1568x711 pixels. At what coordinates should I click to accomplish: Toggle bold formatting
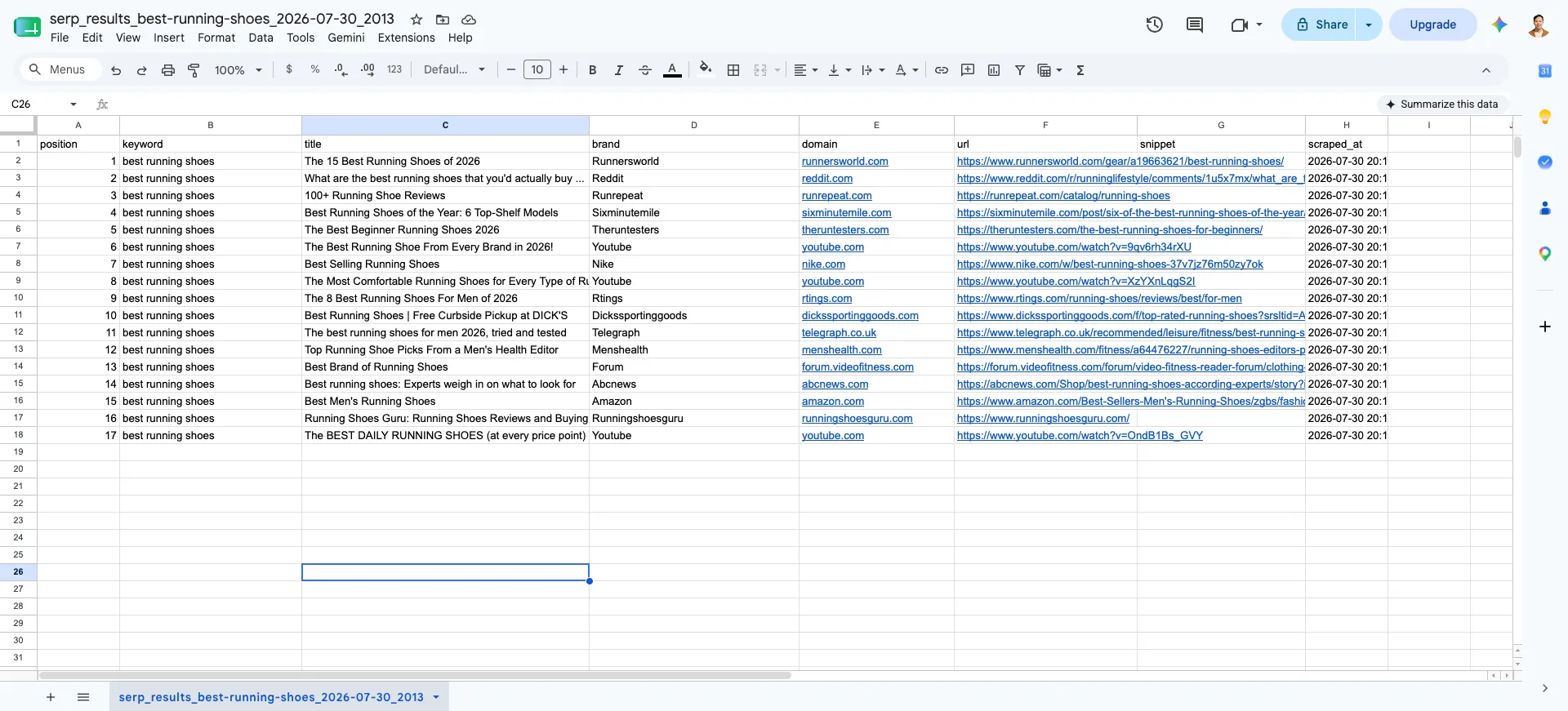pos(593,70)
